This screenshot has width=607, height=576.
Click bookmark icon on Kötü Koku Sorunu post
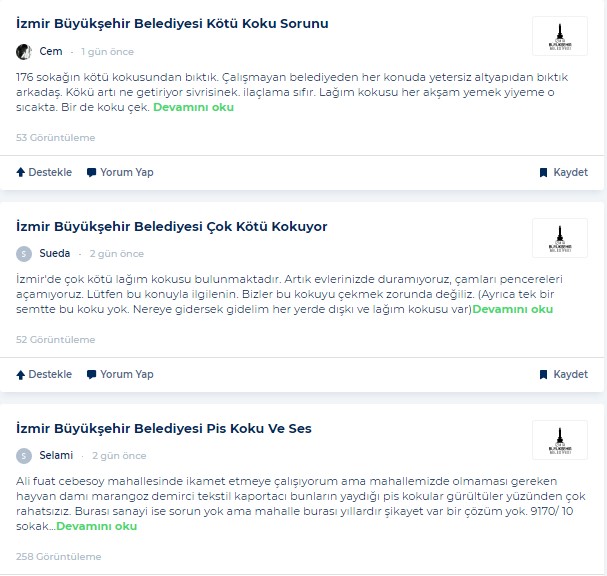[544, 172]
